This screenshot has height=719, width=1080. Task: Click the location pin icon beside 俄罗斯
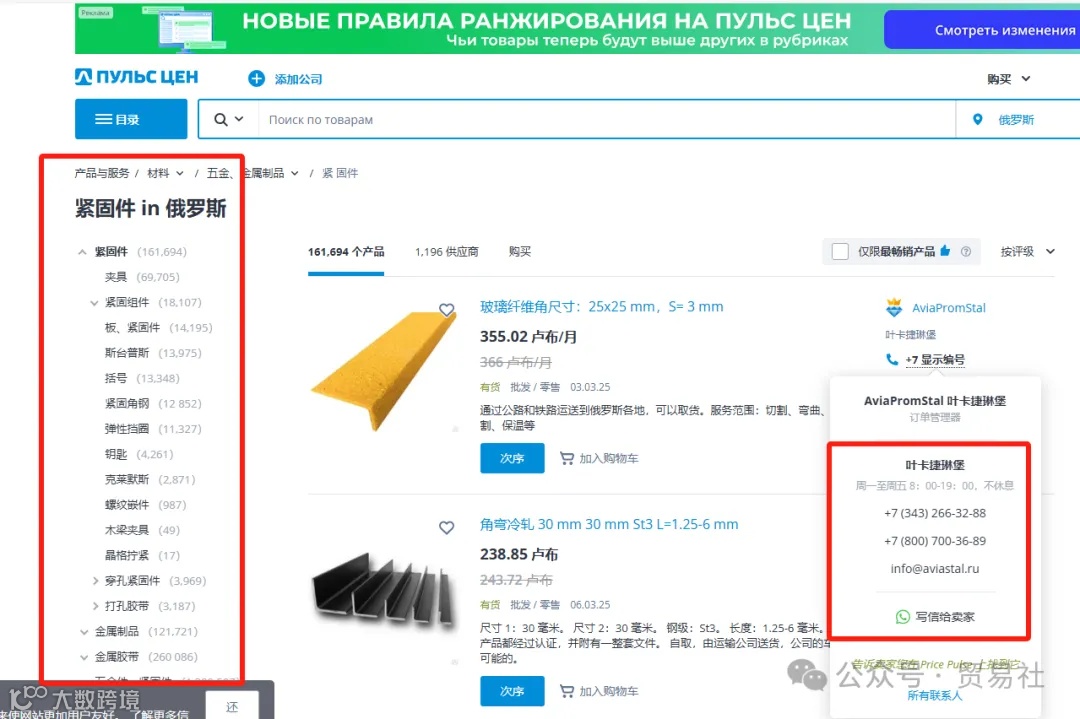(977, 120)
